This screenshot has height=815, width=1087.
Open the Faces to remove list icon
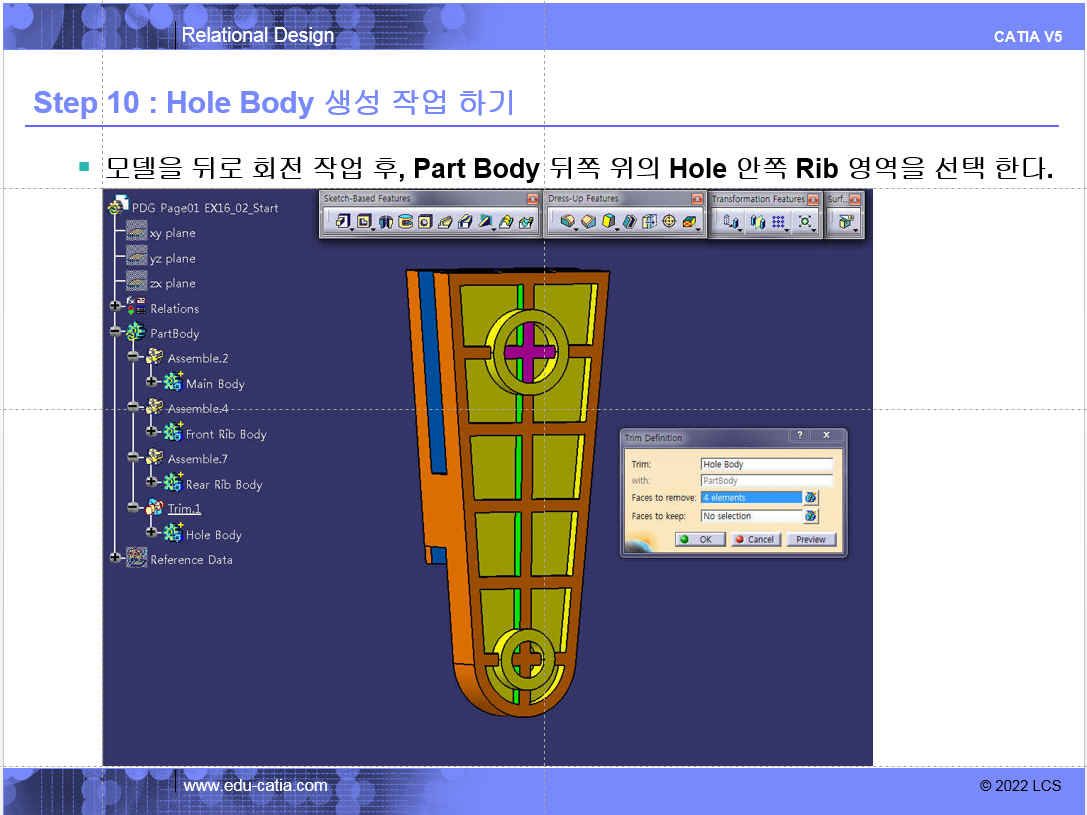click(x=811, y=497)
